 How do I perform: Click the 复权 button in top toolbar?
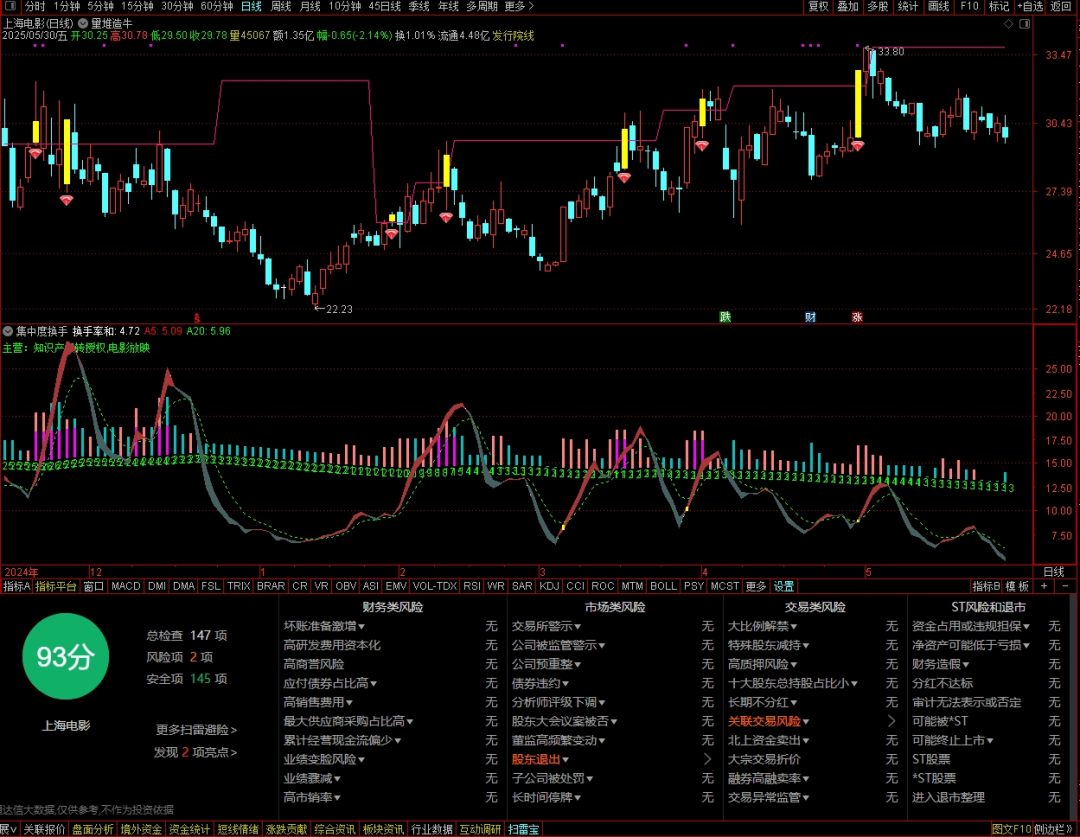click(x=818, y=6)
